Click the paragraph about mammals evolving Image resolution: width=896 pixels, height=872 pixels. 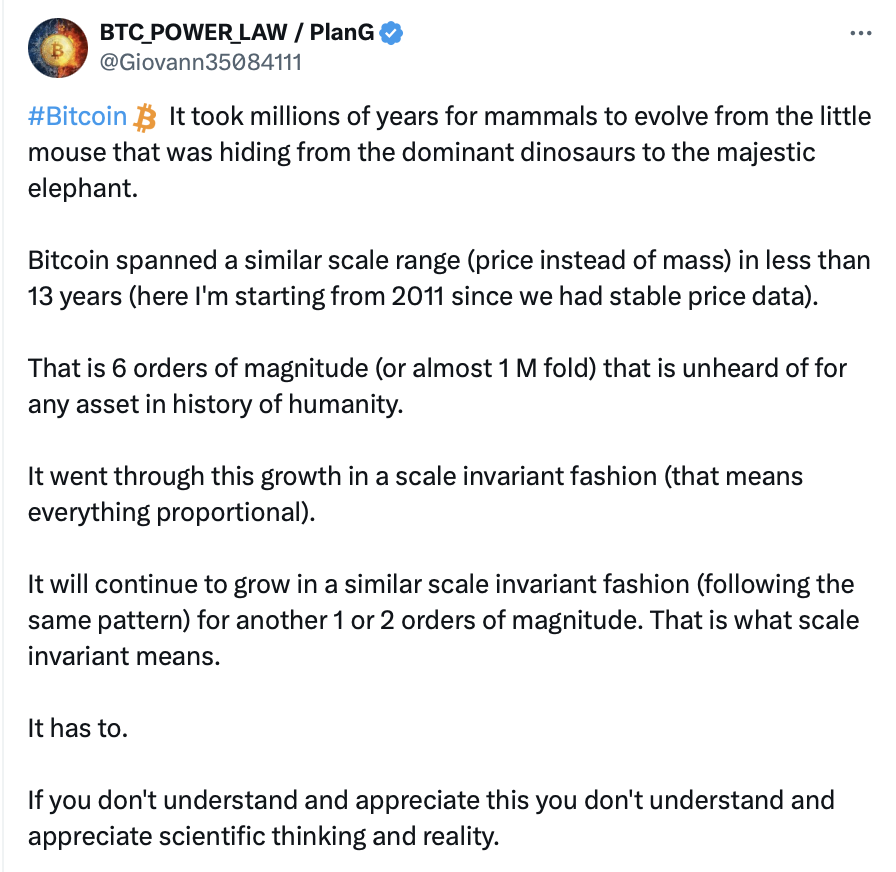[449, 152]
